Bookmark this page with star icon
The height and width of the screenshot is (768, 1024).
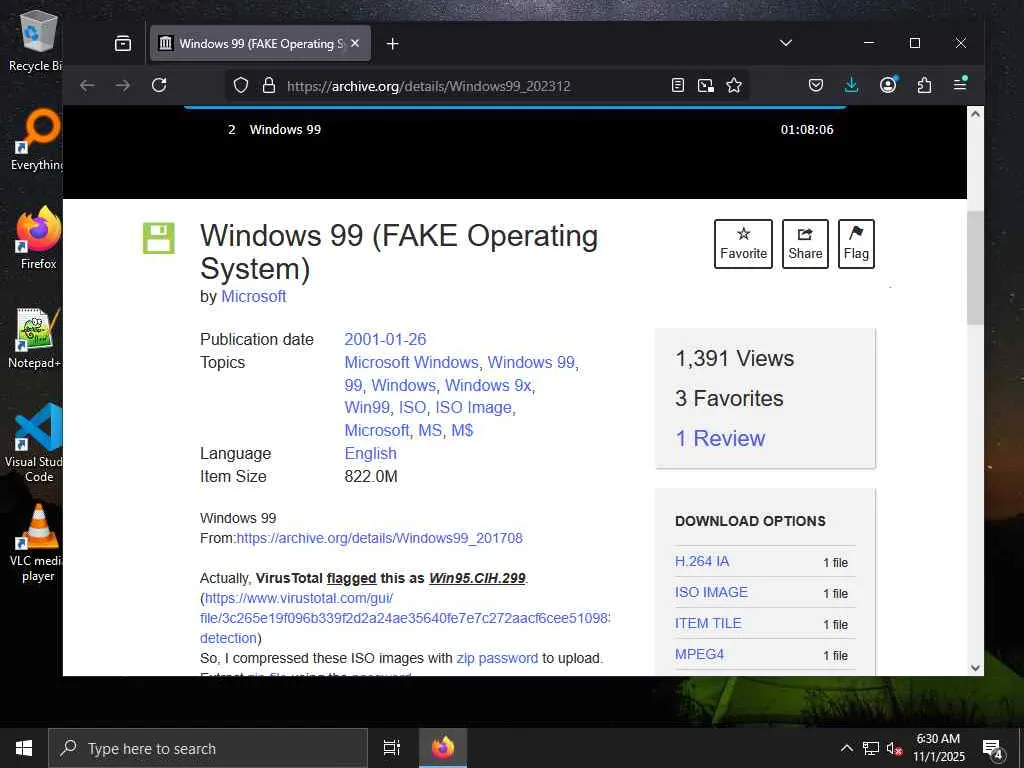734,86
